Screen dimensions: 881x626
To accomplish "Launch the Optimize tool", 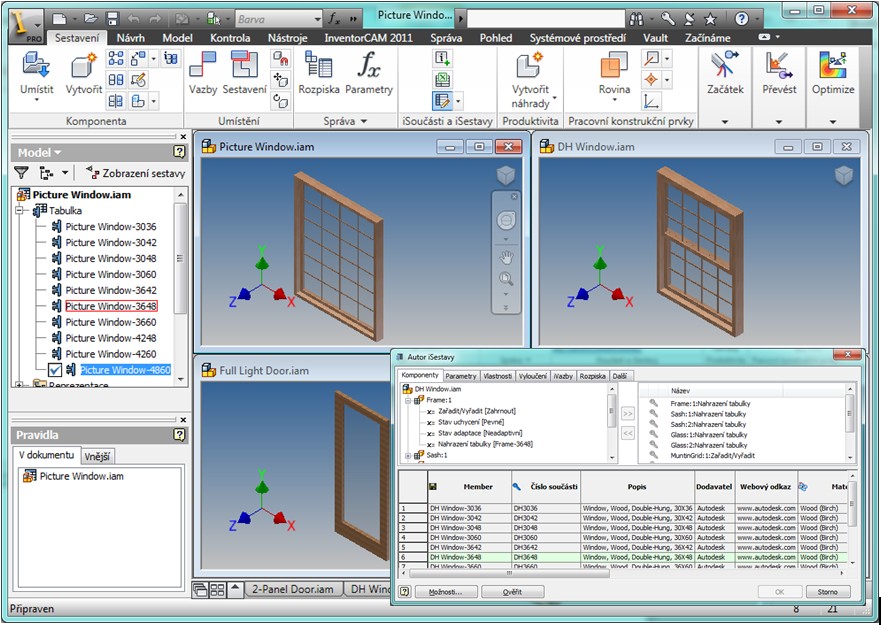I will coord(833,72).
